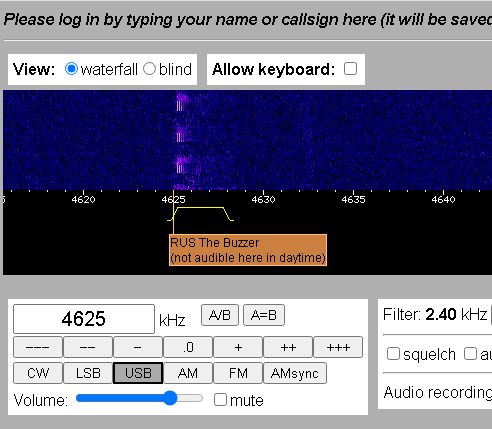Click the frequency input field showing 4625
This screenshot has width=492, height=429.
click(x=84, y=319)
